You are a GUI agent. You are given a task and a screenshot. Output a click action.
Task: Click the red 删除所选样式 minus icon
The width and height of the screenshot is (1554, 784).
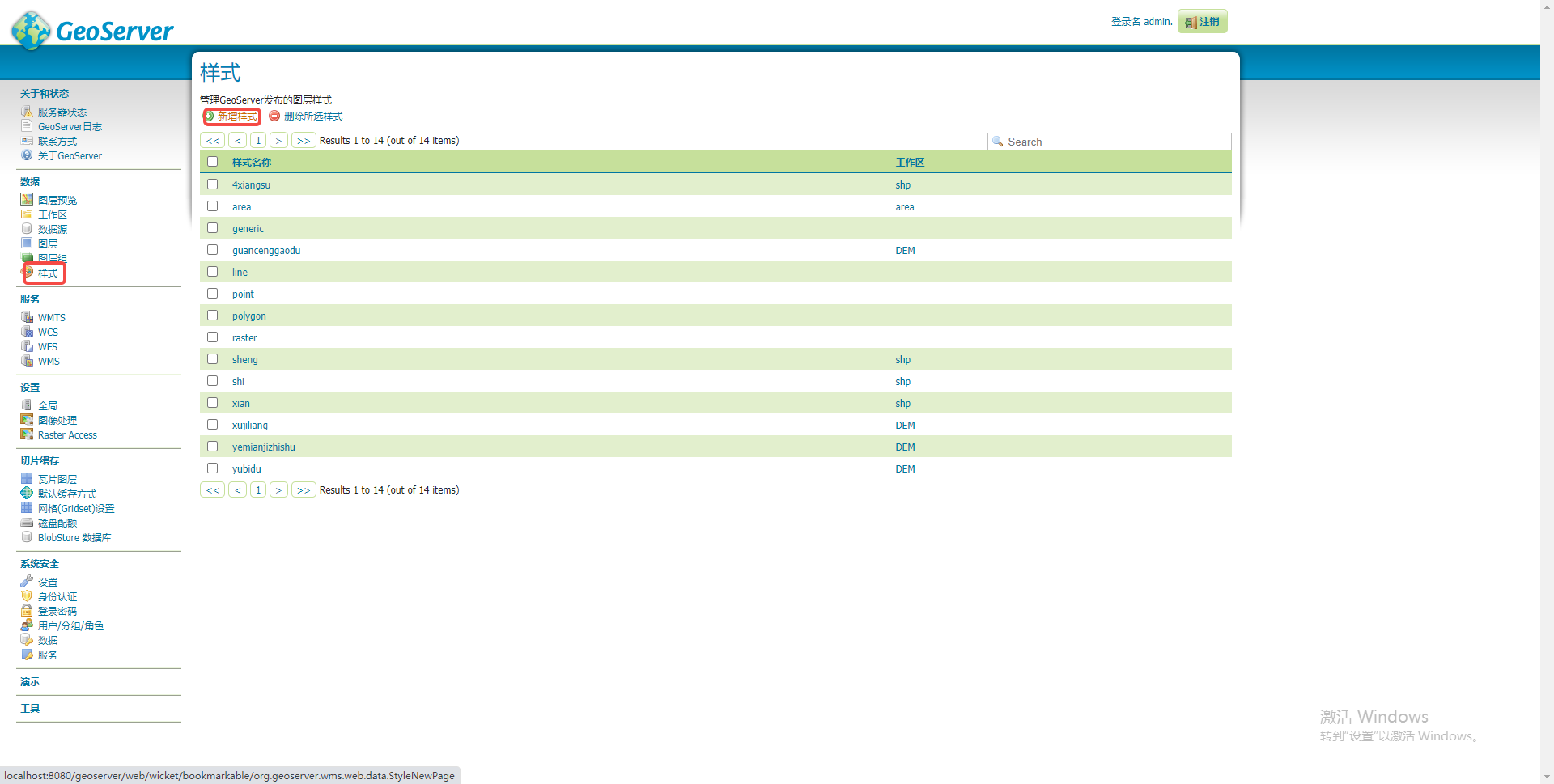tap(274, 116)
